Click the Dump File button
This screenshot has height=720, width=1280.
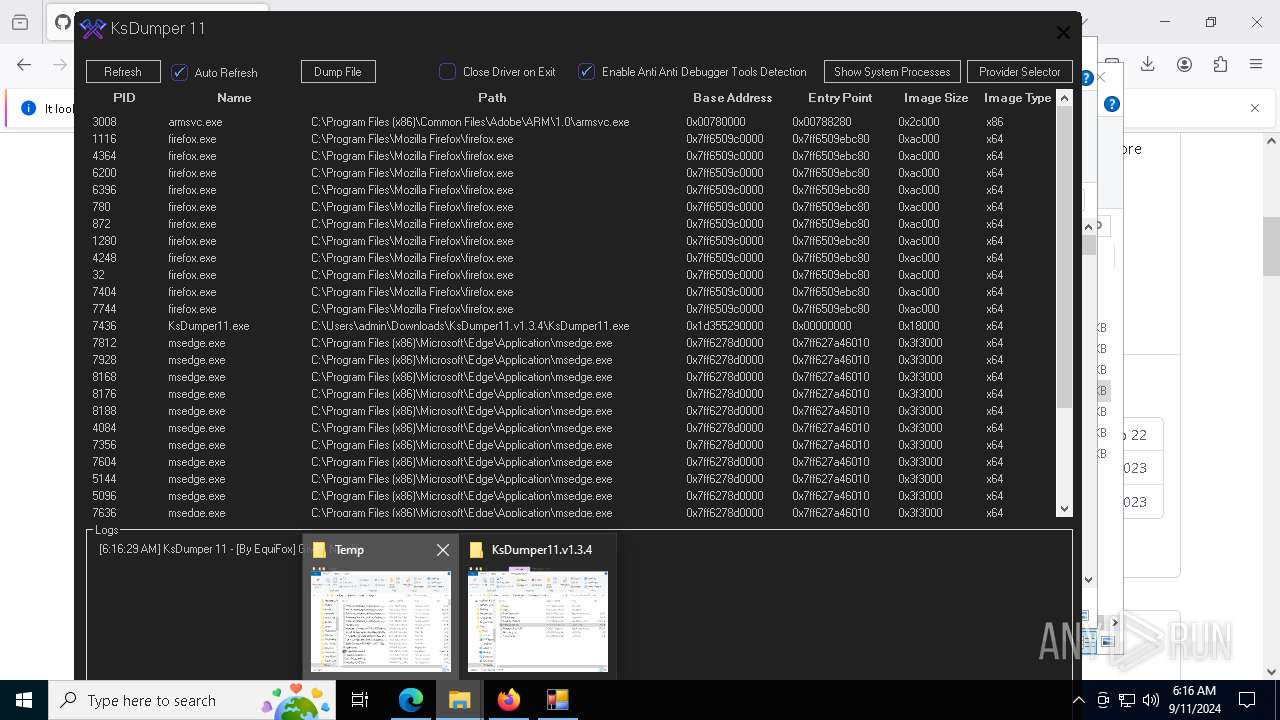click(x=338, y=72)
